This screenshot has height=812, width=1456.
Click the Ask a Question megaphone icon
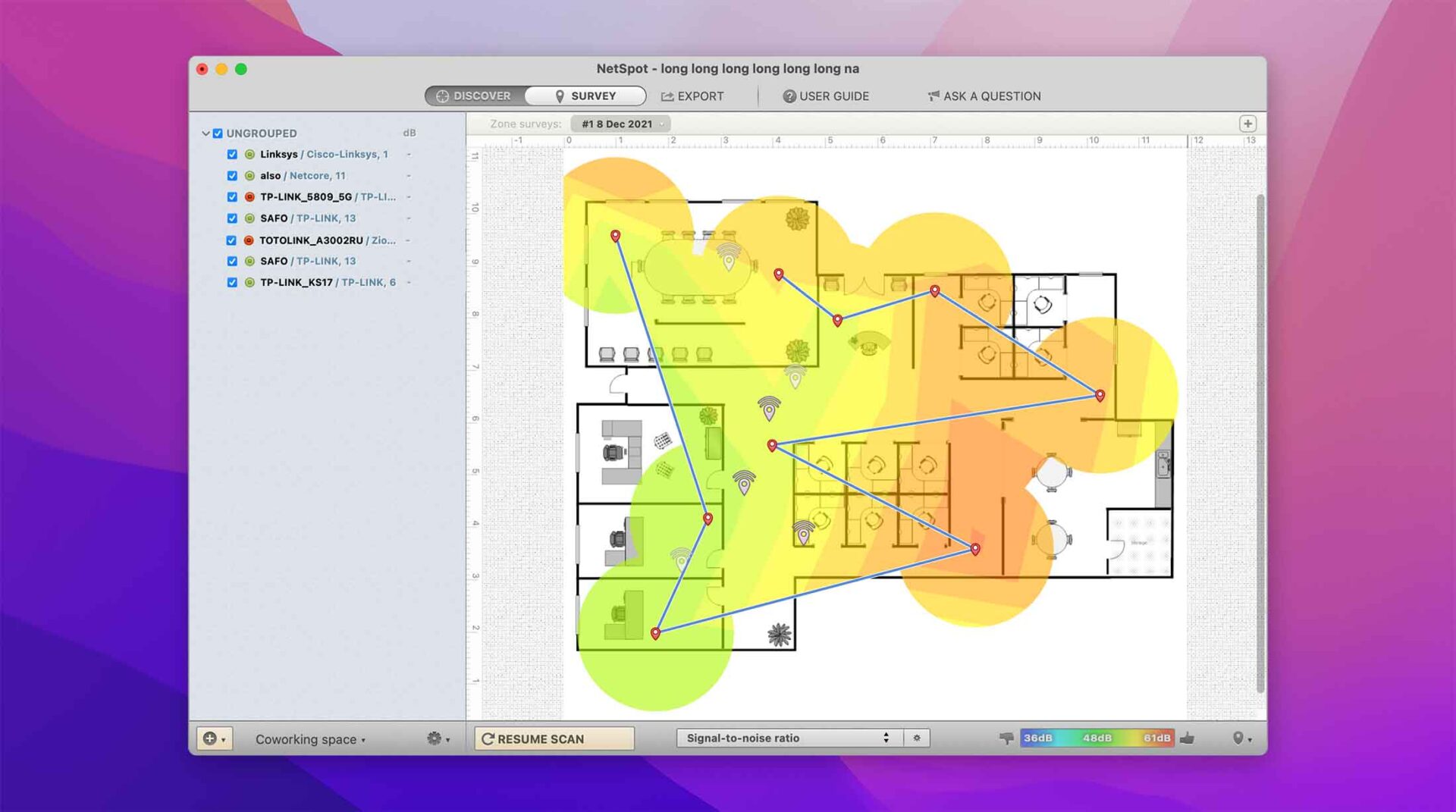click(934, 96)
